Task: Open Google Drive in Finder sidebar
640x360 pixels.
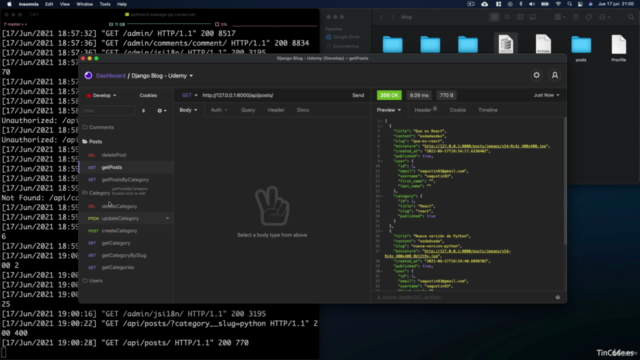Action: point(342,37)
